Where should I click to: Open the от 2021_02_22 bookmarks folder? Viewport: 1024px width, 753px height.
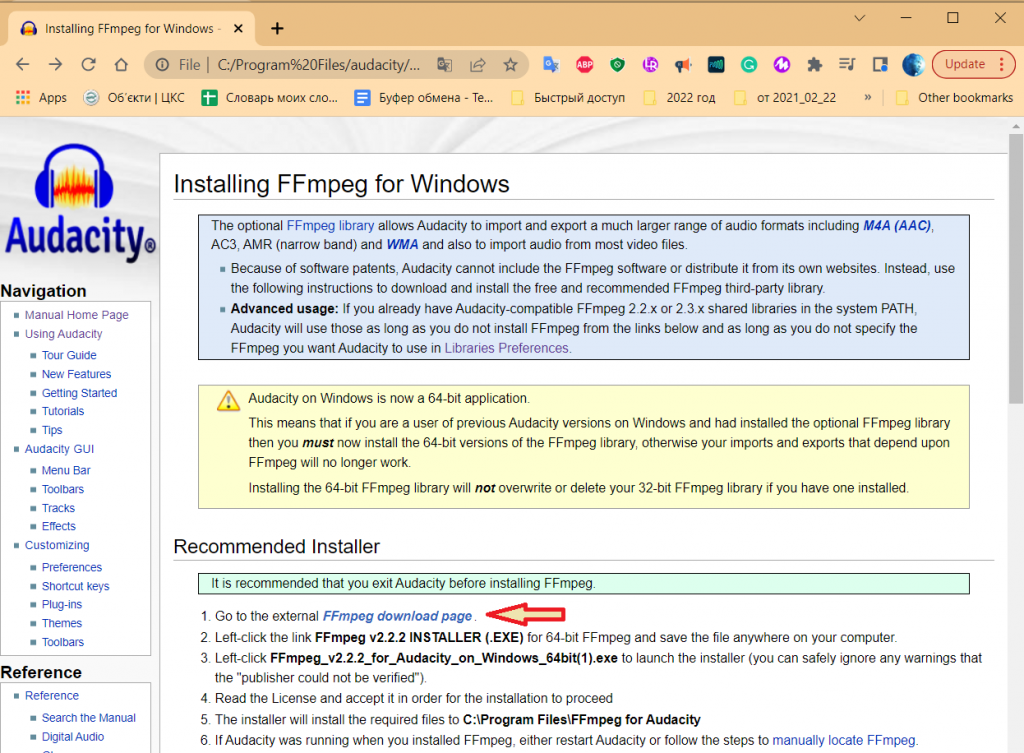coord(784,97)
